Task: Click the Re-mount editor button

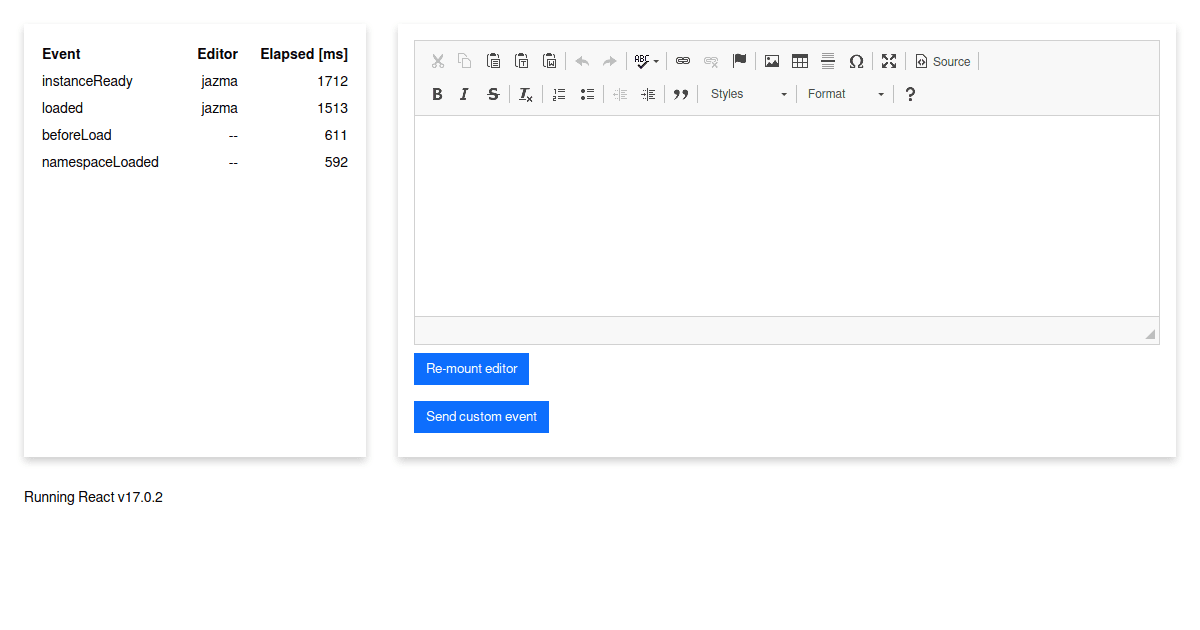Action: click(x=471, y=368)
